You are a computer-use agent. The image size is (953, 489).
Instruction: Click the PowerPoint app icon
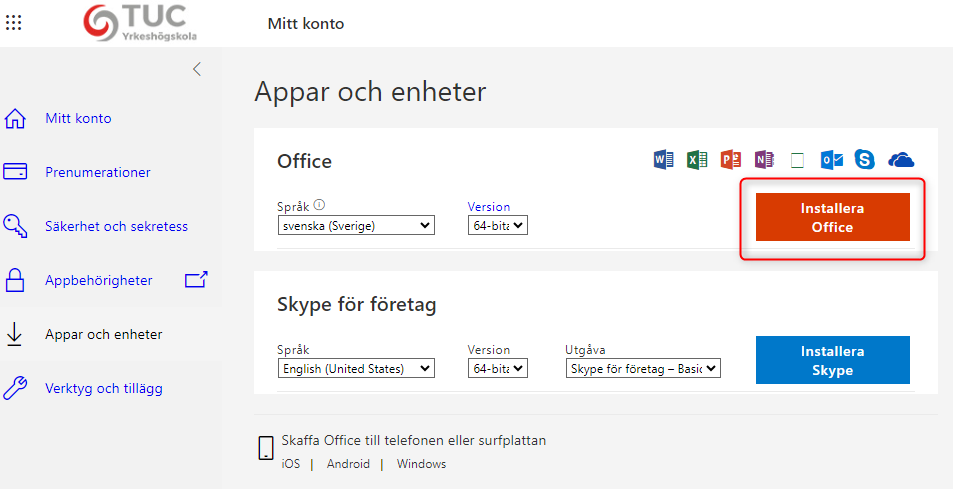(731, 160)
